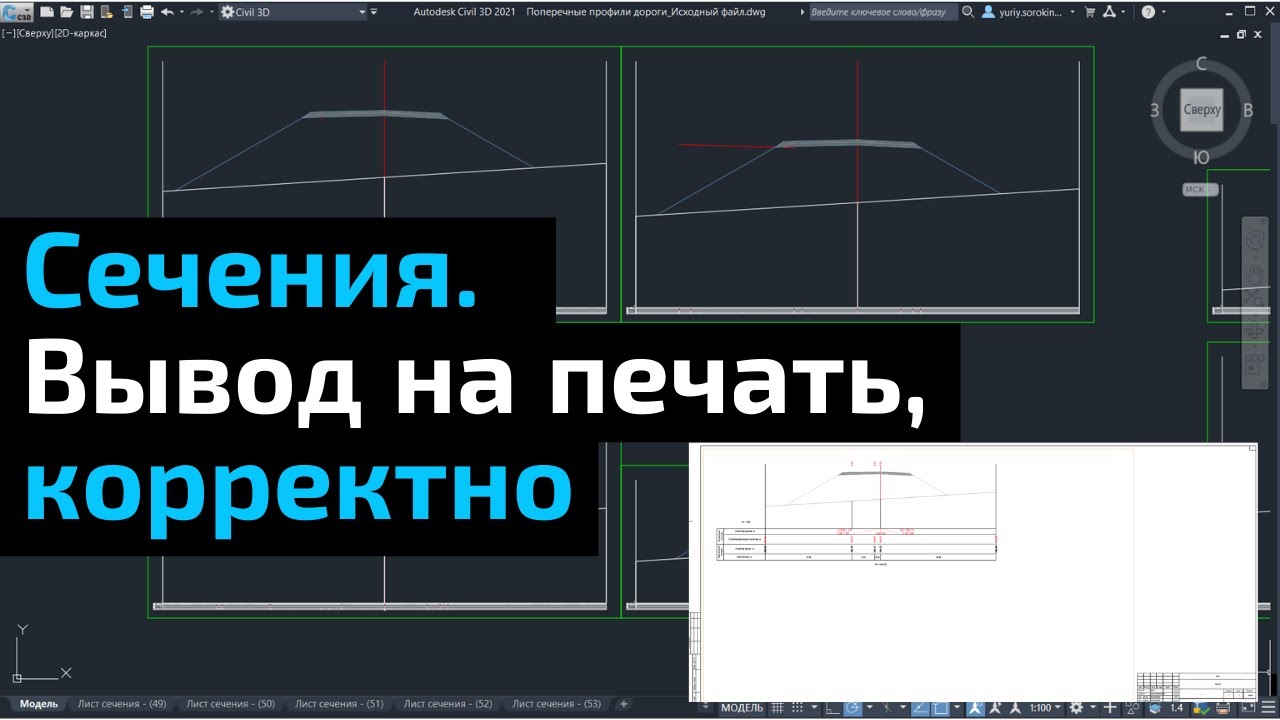The height and width of the screenshot is (720, 1280).
Task: Click the isolate objects icon in status bar
Action: pyautogui.click(x=1130, y=708)
